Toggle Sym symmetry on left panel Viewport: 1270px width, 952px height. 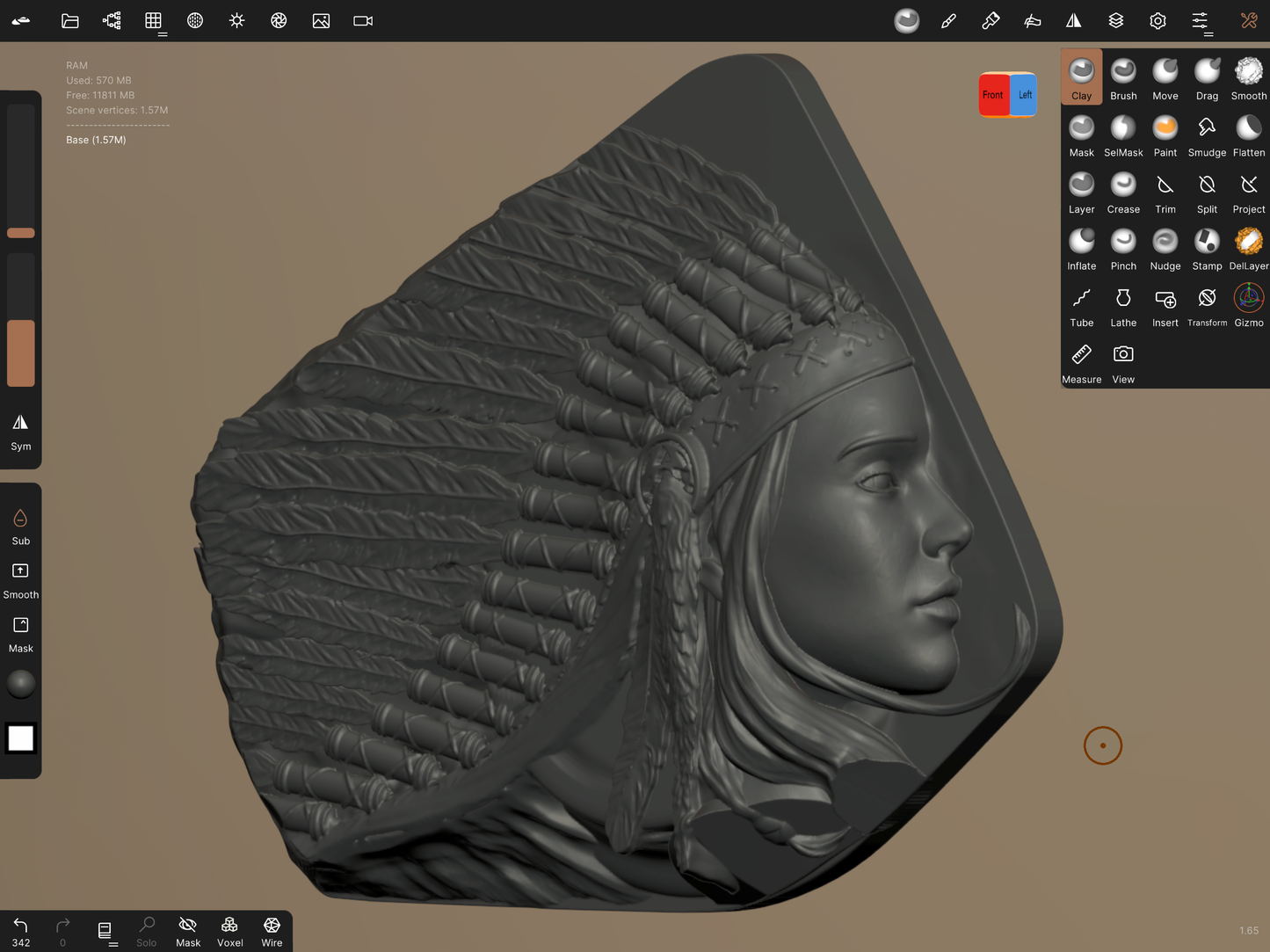point(21,432)
